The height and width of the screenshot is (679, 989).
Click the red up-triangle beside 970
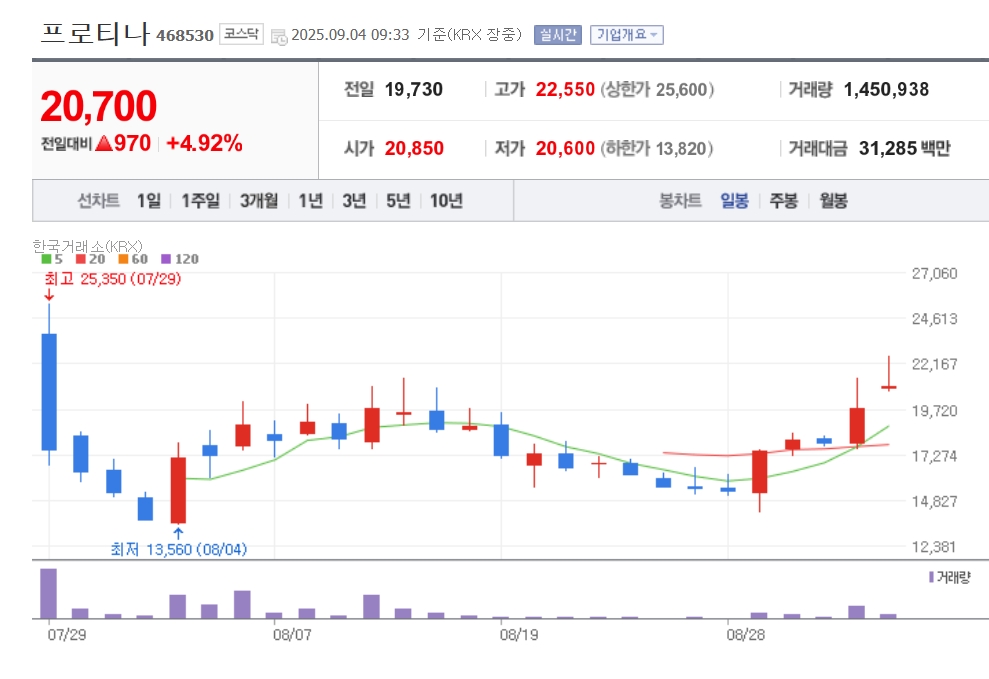click(104, 143)
